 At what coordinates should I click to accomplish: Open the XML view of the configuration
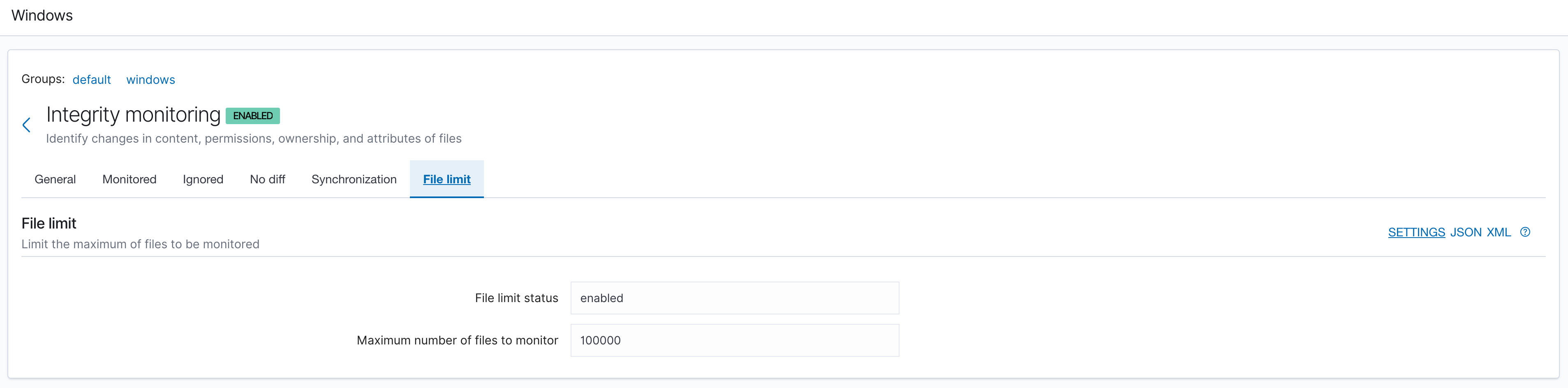pyautogui.click(x=1499, y=232)
